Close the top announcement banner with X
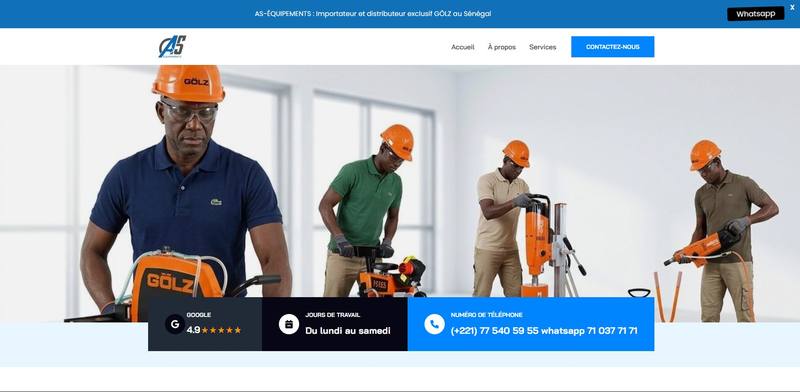This screenshot has width=800, height=392. tap(792, 7)
